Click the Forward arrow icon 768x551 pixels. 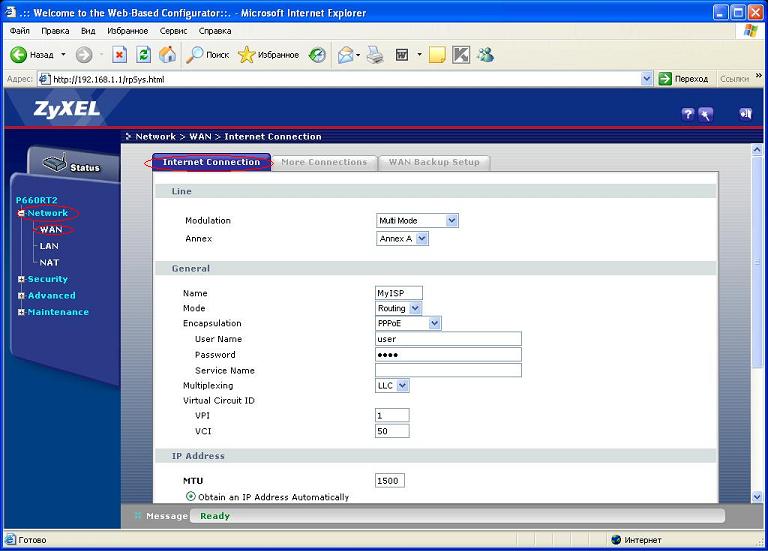(x=84, y=54)
